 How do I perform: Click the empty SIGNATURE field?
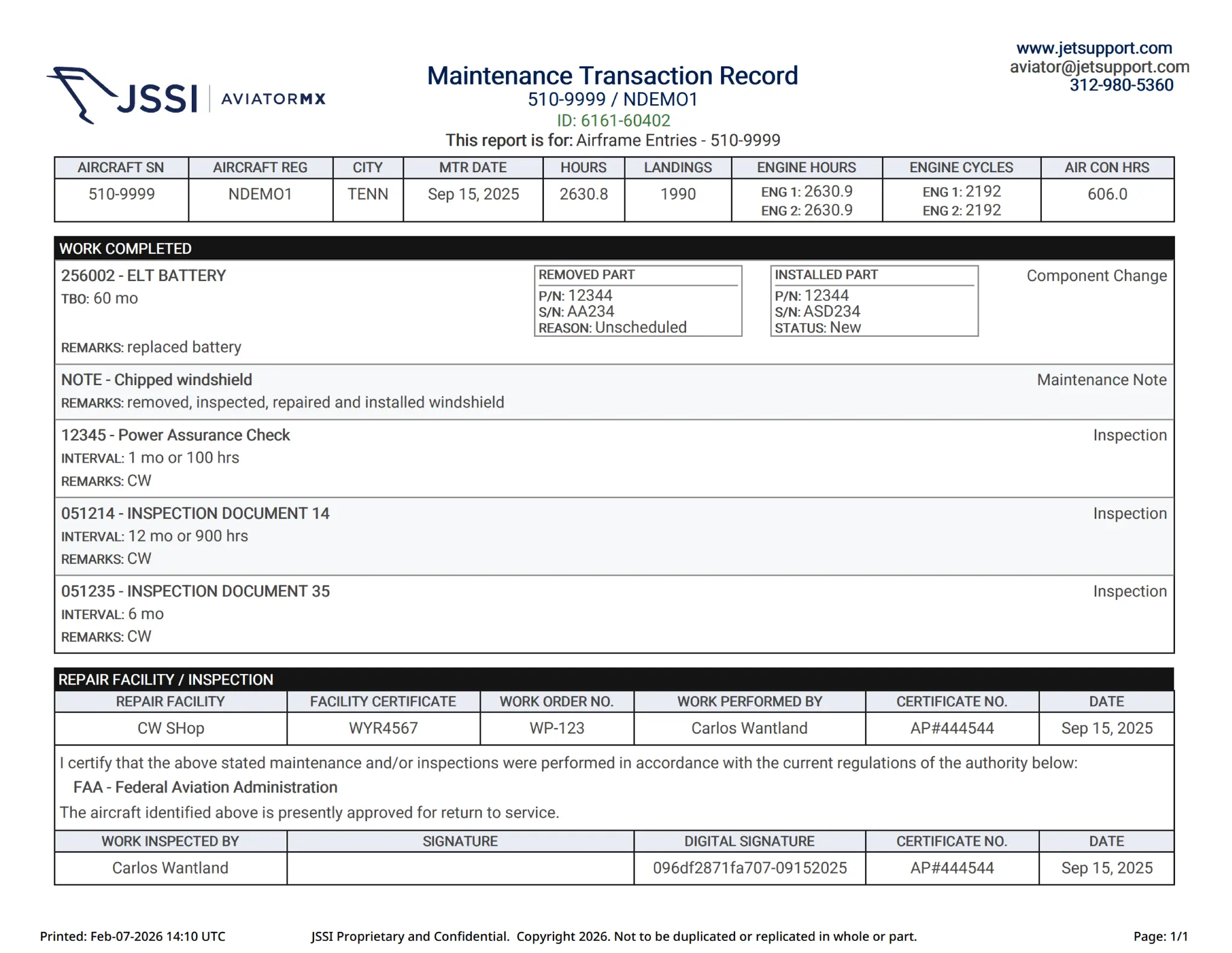point(460,868)
